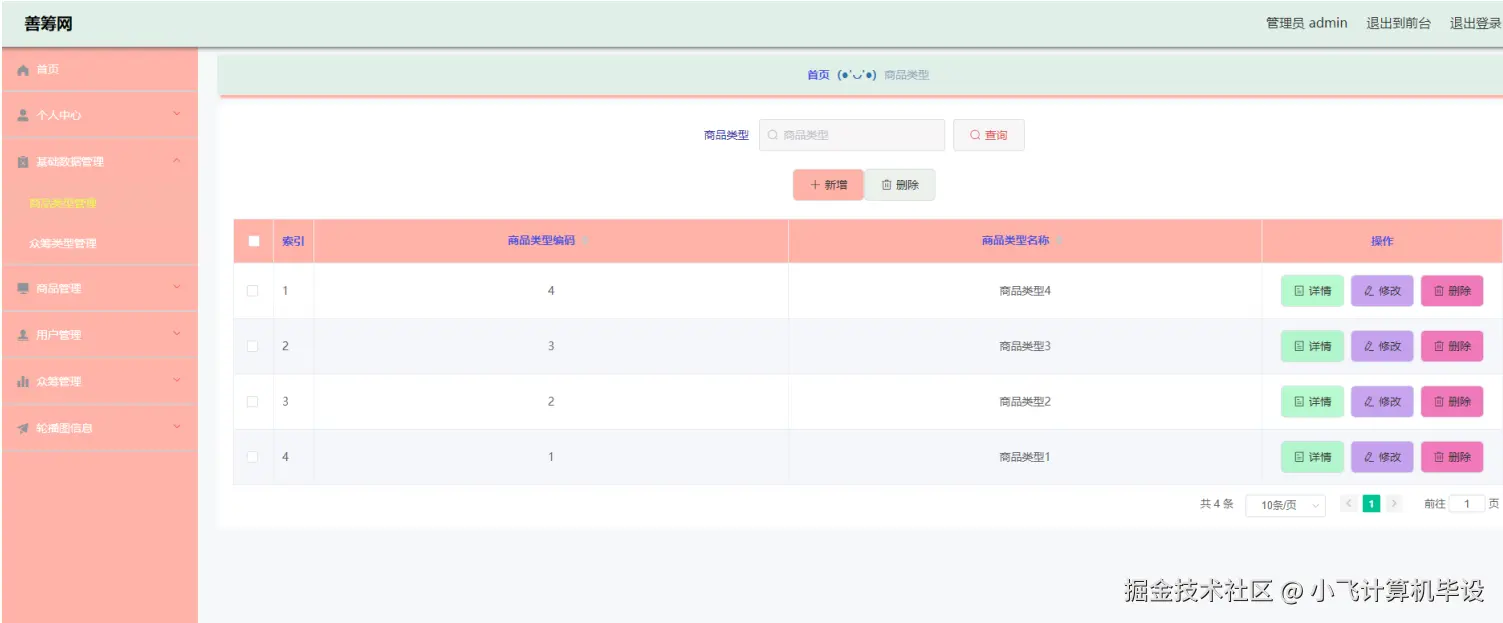The width and height of the screenshot is (1503, 623).
Task: Open 详情 for 商品类型1
Action: pyautogui.click(x=1312, y=457)
